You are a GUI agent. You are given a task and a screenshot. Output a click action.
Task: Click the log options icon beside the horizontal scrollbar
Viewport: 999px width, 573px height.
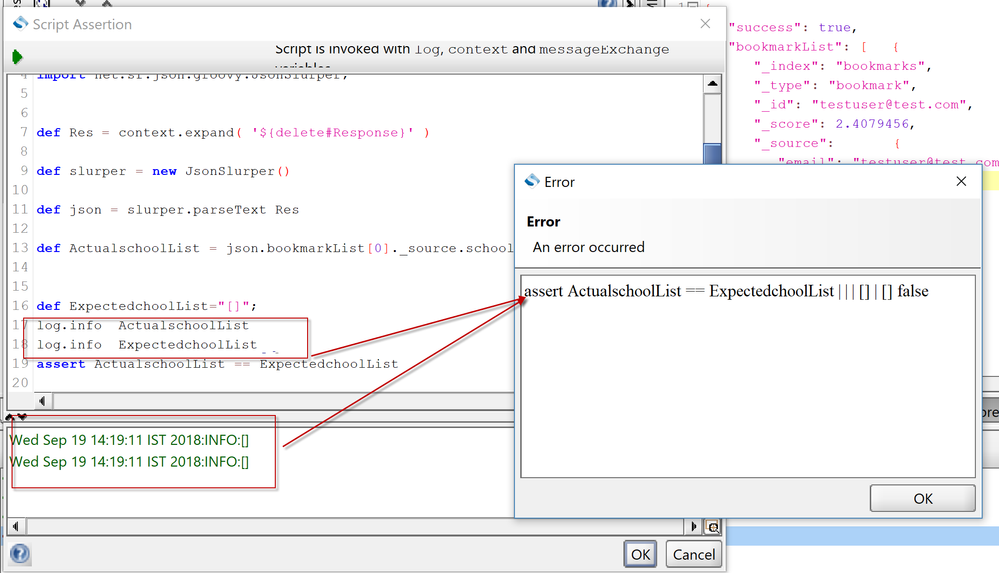point(712,527)
